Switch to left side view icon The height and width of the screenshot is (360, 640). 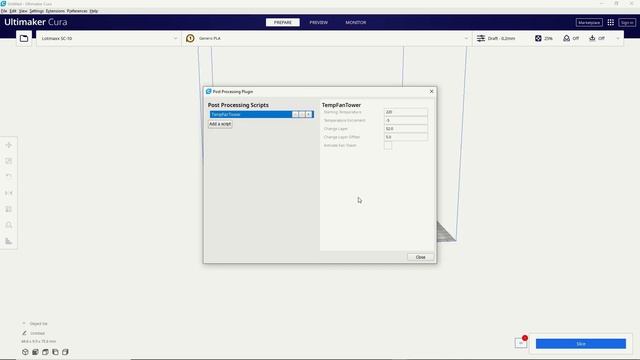pyautogui.click(x=55, y=352)
